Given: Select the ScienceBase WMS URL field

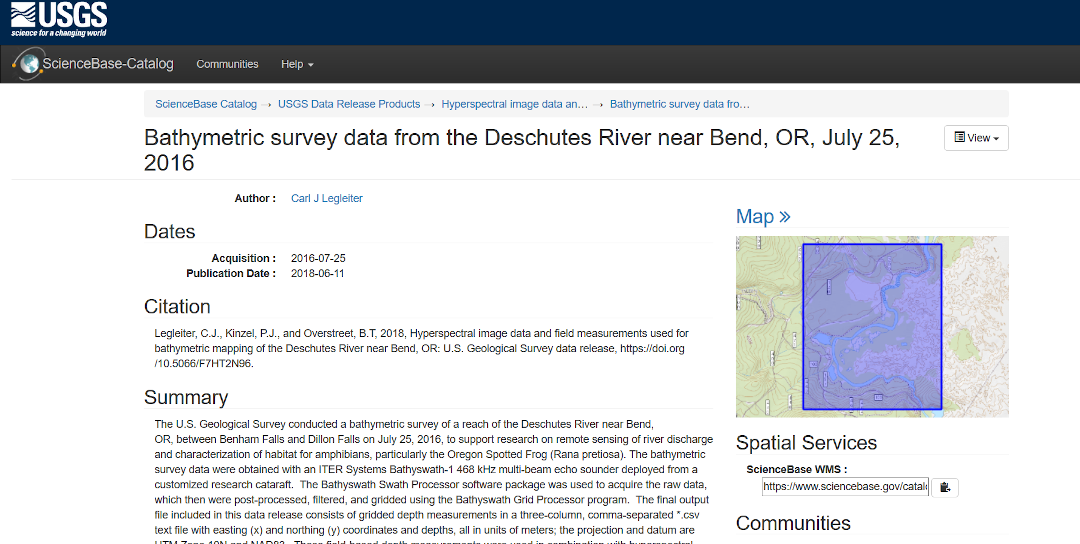Looking at the screenshot, I should point(845,486).
